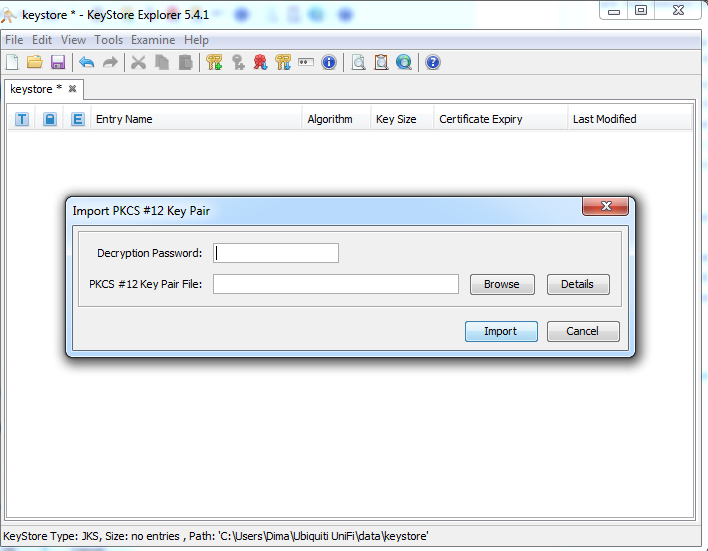
Task: Open the Edit menu
Action: tap(42, 40)
